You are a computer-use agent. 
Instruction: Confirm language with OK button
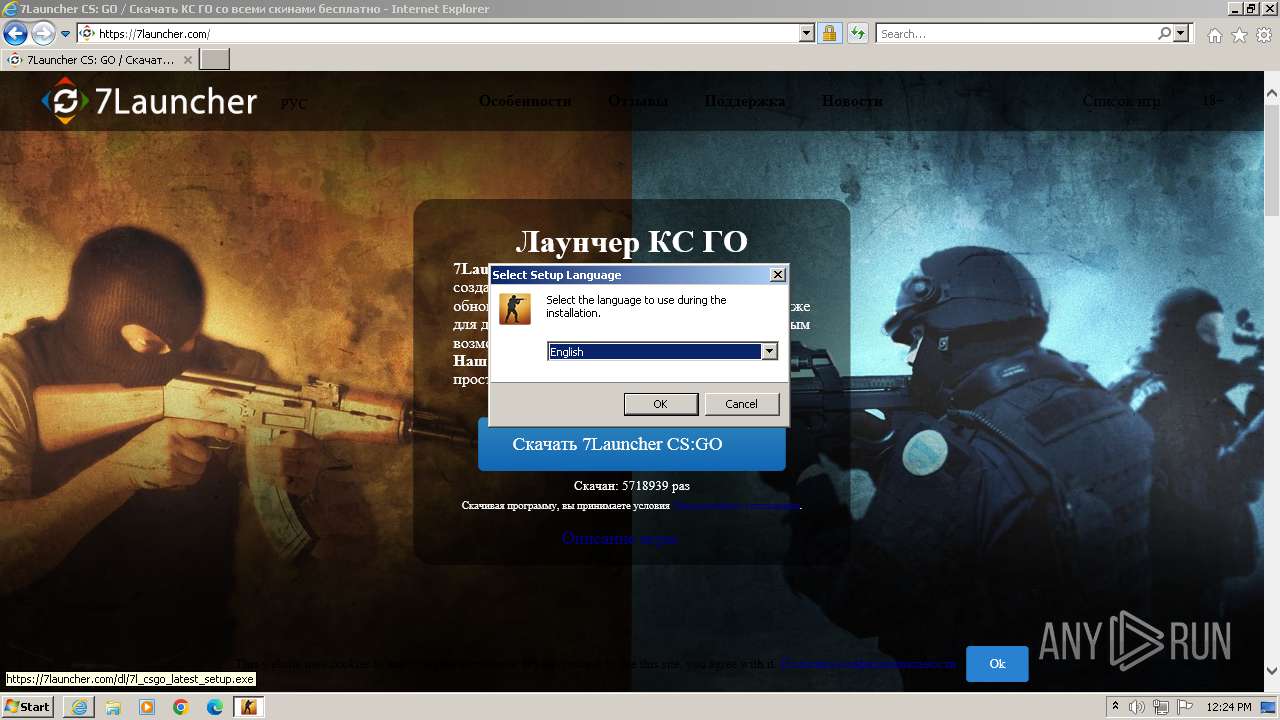[661, 404]
